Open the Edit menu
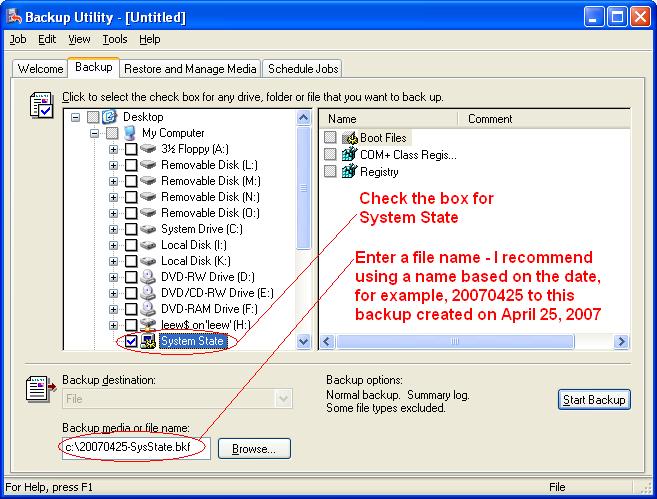657x499 pixels. coord(47,39)
